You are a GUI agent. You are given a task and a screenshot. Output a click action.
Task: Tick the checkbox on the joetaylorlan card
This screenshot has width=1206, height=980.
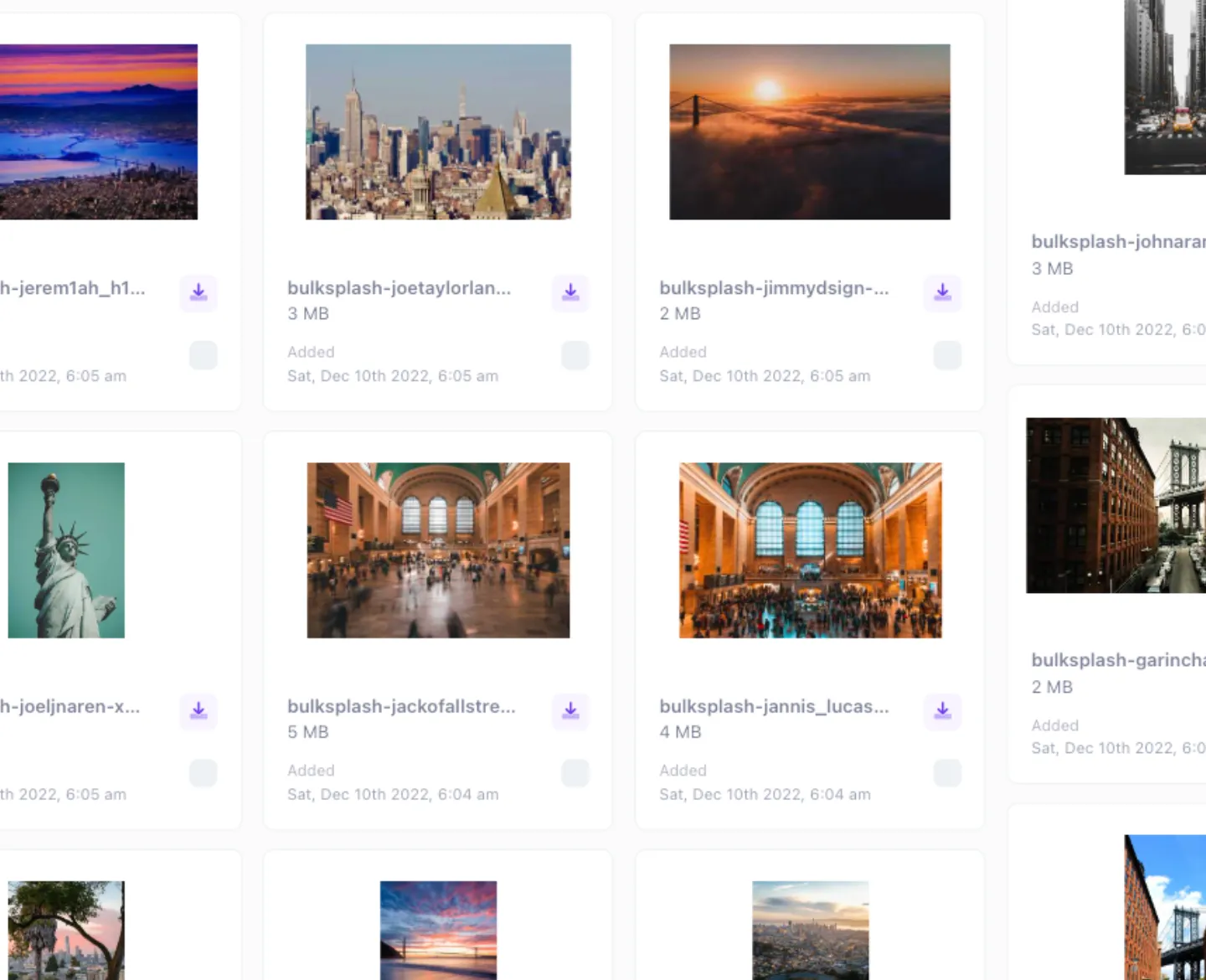click(575, 355)
